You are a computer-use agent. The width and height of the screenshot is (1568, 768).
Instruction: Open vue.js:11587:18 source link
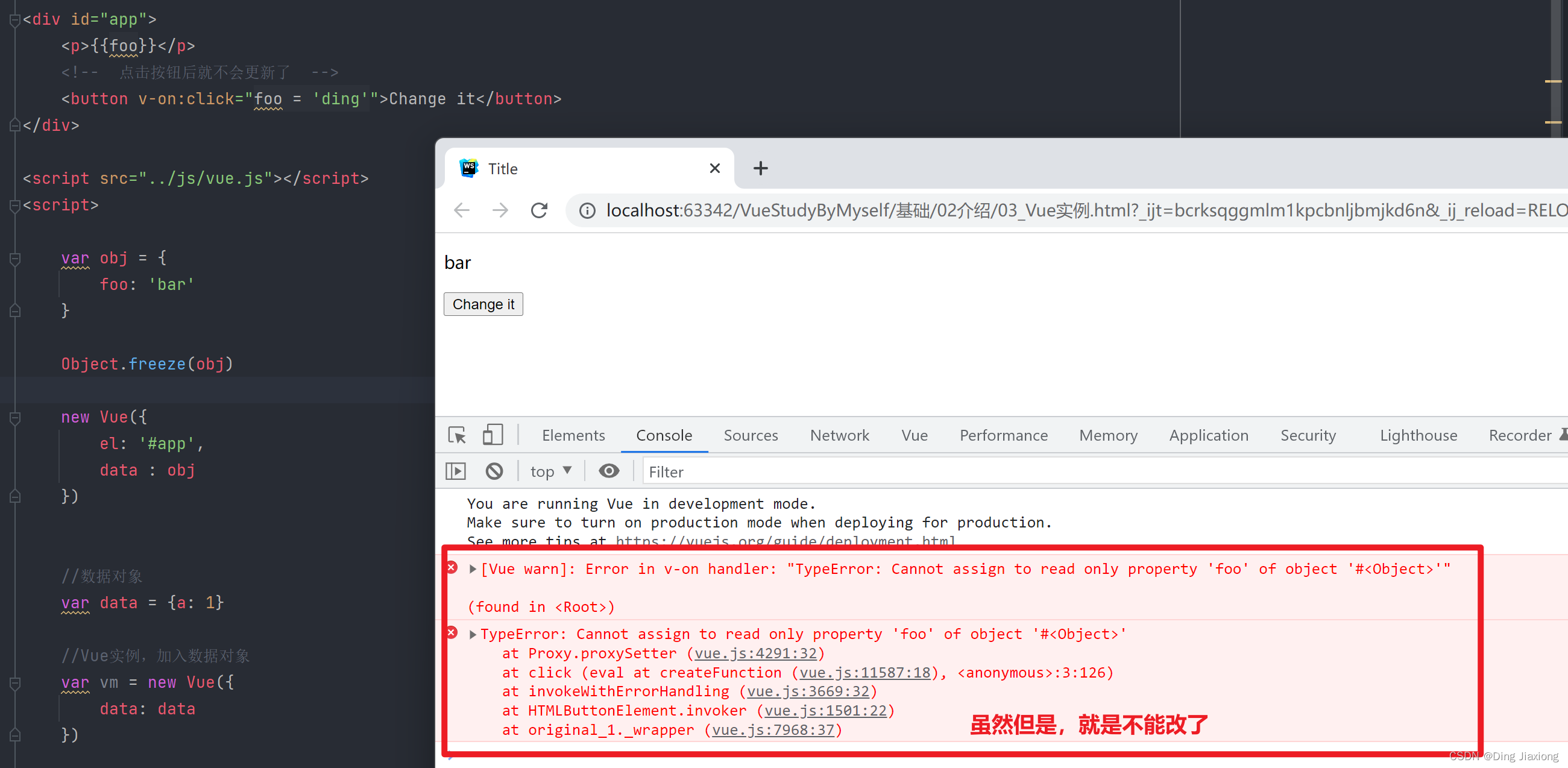pyautogui.click(x=865, y=673)
